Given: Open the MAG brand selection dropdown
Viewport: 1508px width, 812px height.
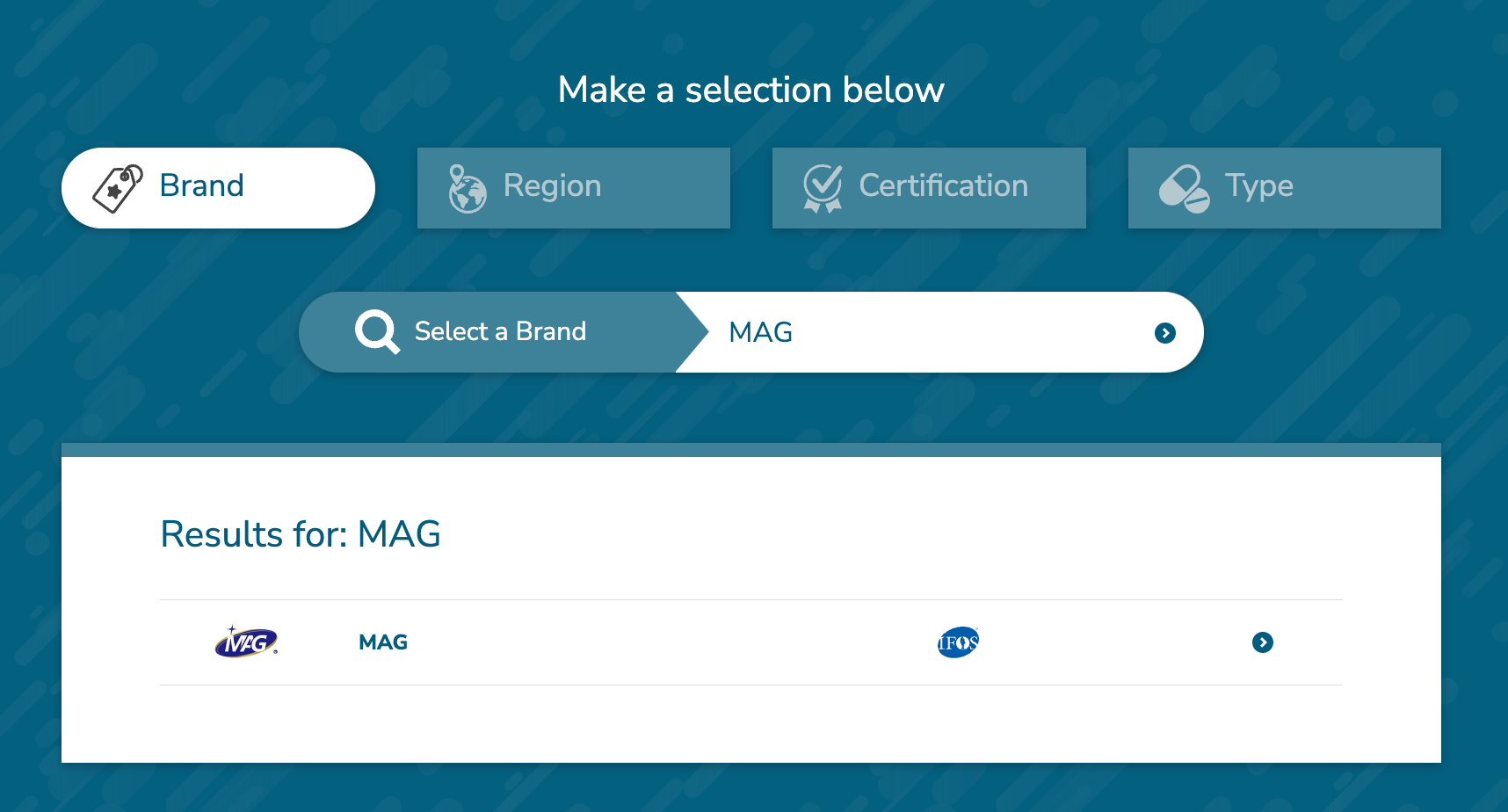Looking at the screenshot, I should 939,332.
